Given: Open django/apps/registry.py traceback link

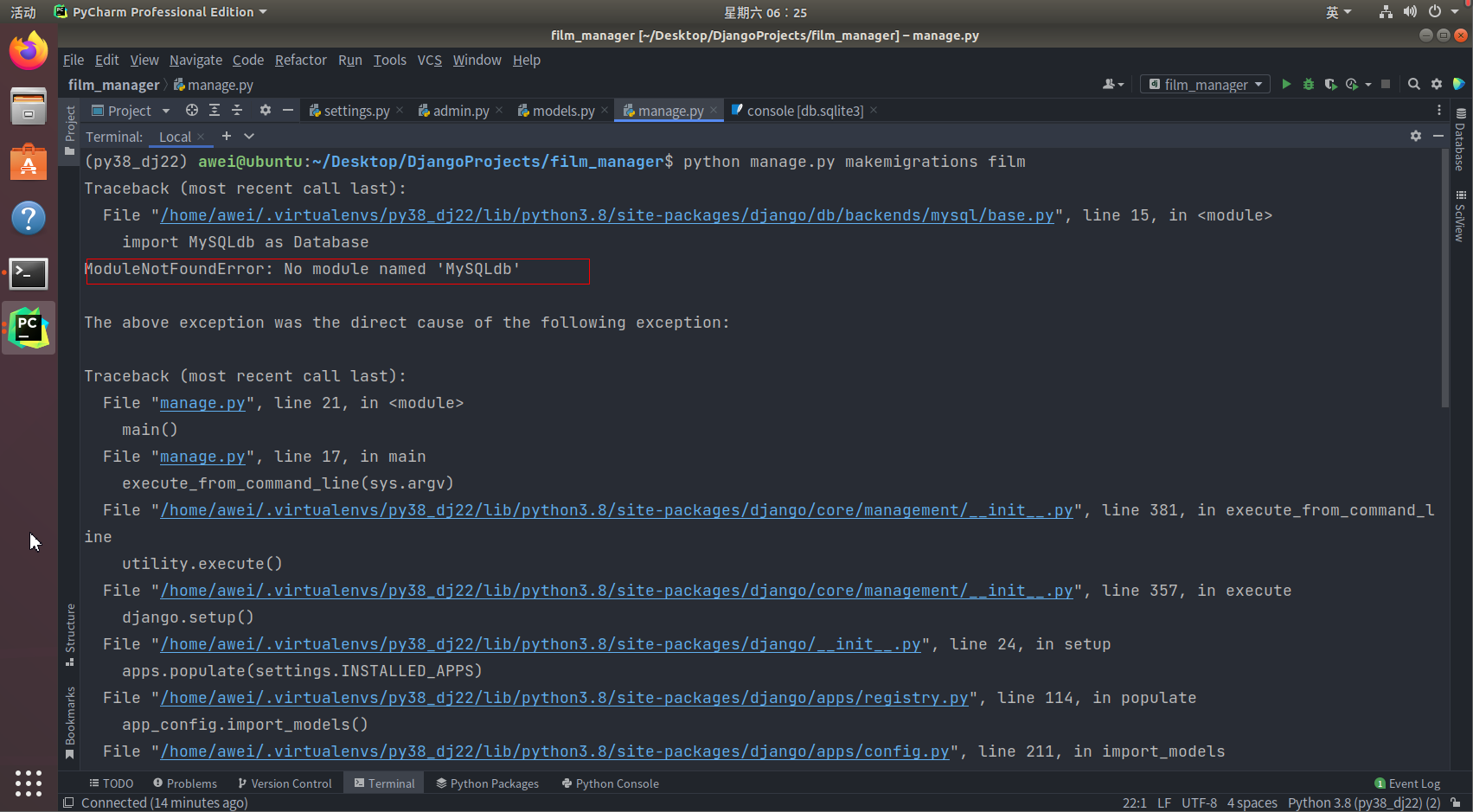Looking at the screenshot, I should pyautogui.click(x=564, y=698).
